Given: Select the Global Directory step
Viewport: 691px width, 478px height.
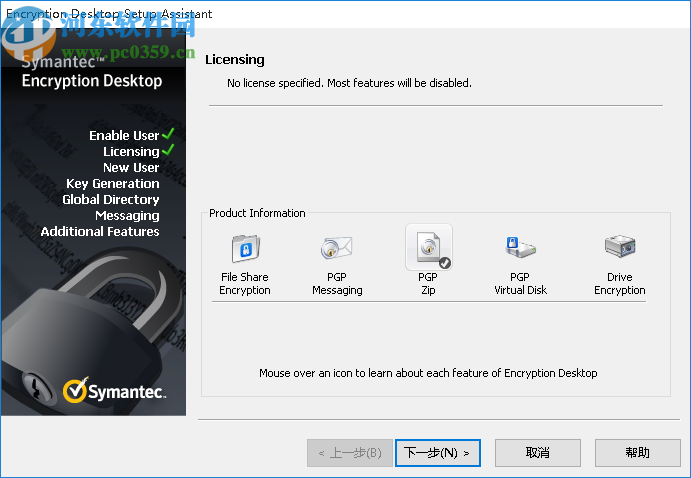Looking at the screenshot, I should coord(111,200).
